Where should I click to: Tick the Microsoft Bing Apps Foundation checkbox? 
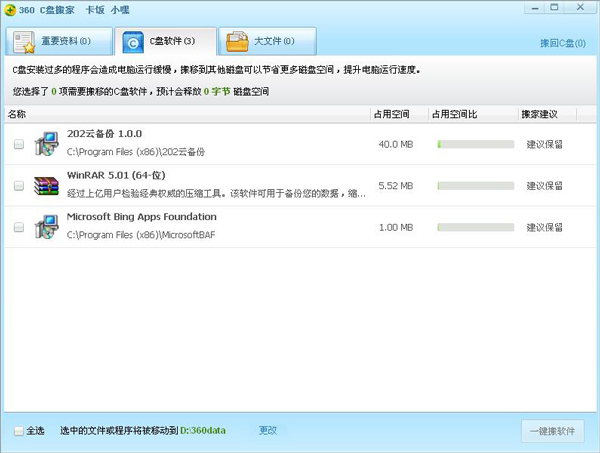click(x=19, y=227)
